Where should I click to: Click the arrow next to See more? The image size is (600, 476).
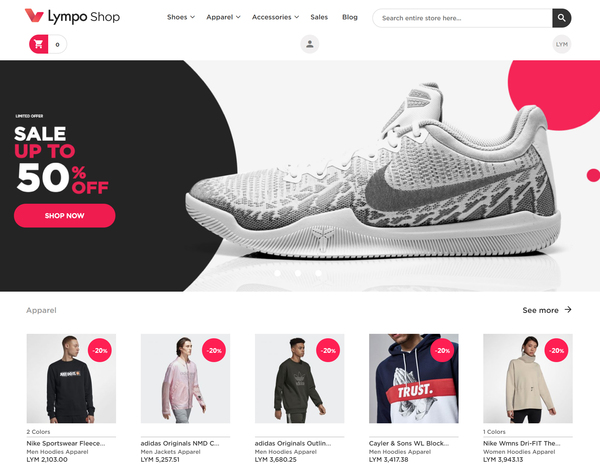tap(568, 310)
